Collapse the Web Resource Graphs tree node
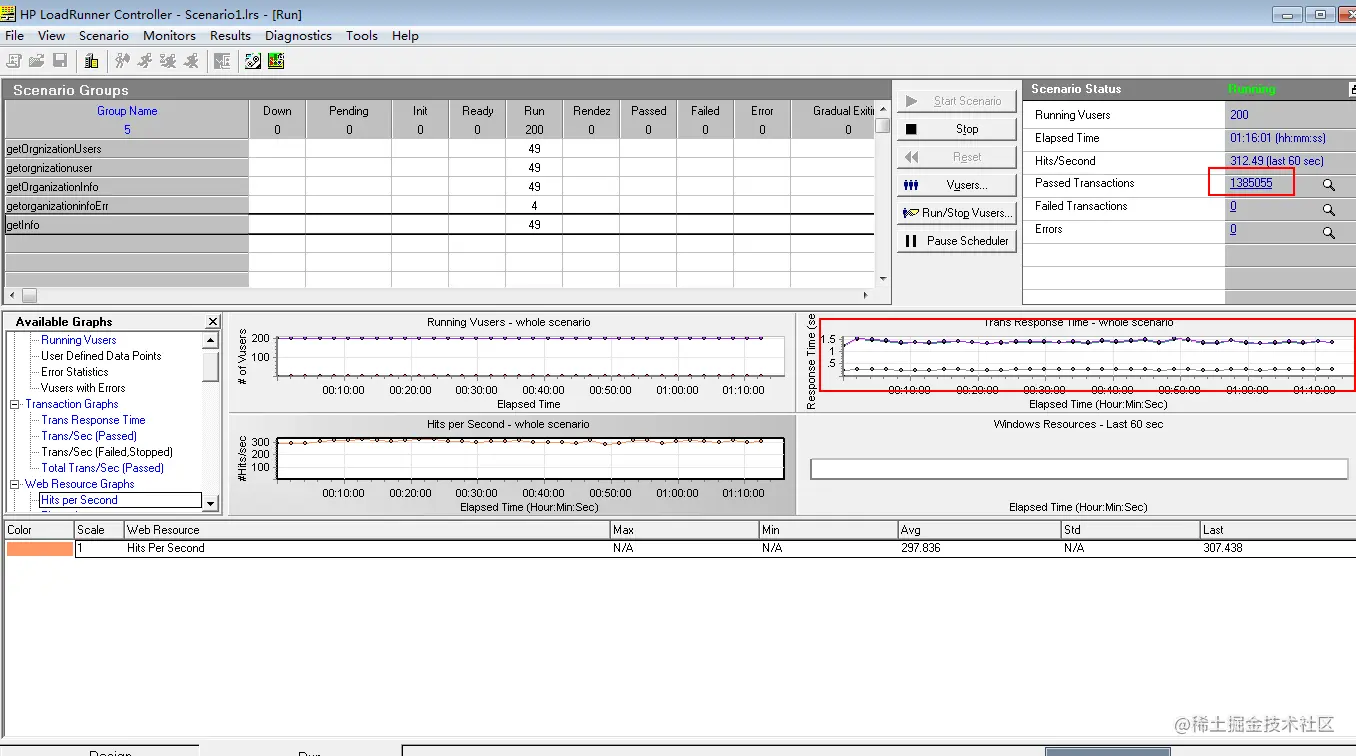The image size is (1356, 756). coord(15,484)
